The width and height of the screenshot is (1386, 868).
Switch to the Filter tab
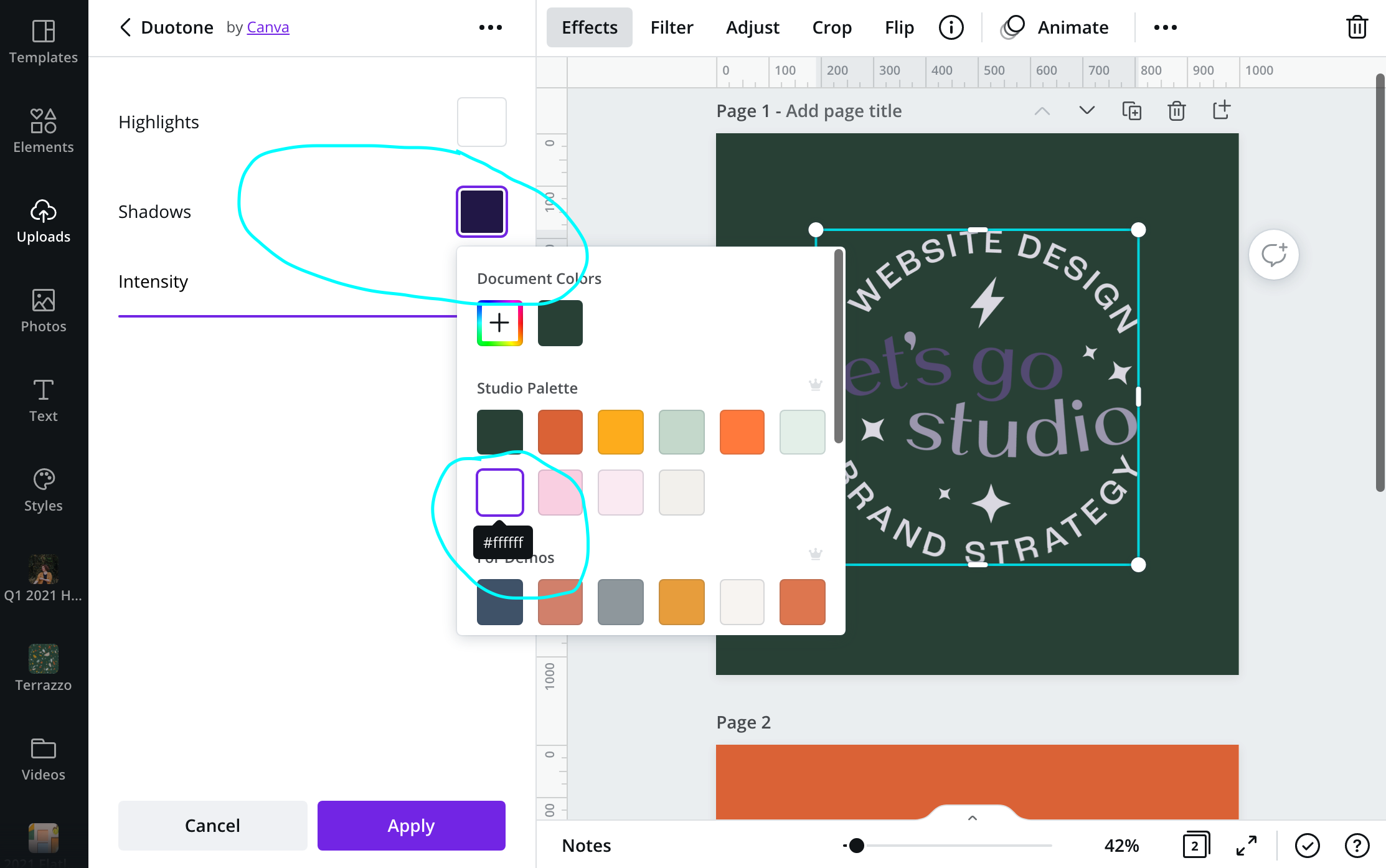pos(671,27)
